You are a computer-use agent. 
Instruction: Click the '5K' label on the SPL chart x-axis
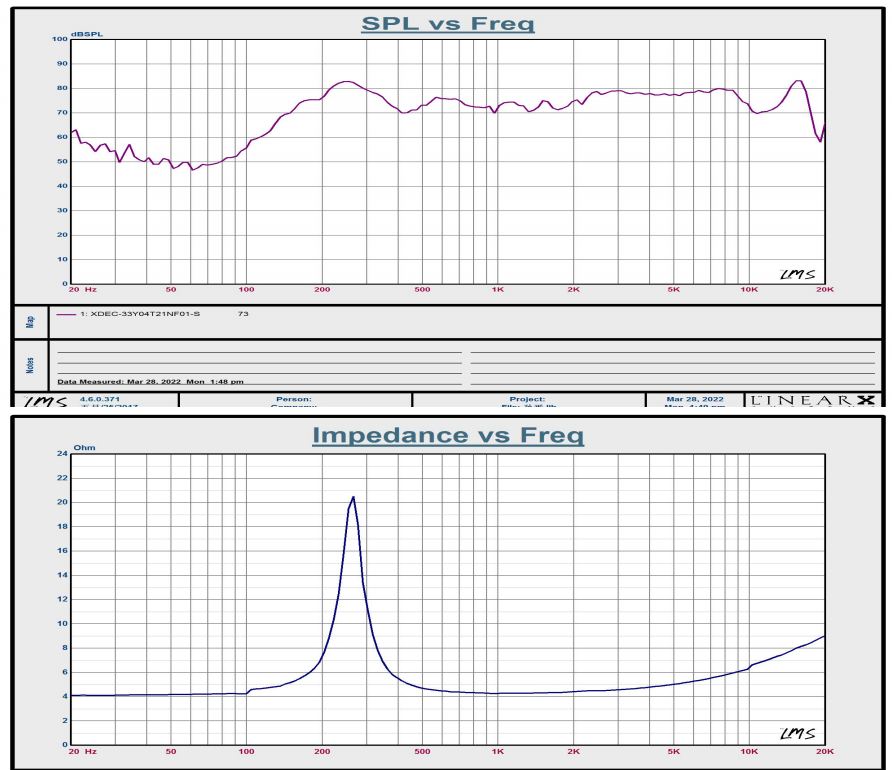point(674,289)
